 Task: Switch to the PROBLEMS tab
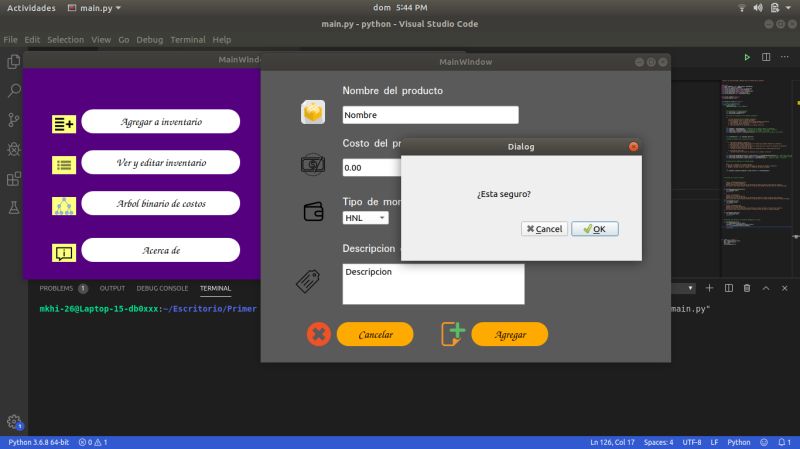point(56,288)
